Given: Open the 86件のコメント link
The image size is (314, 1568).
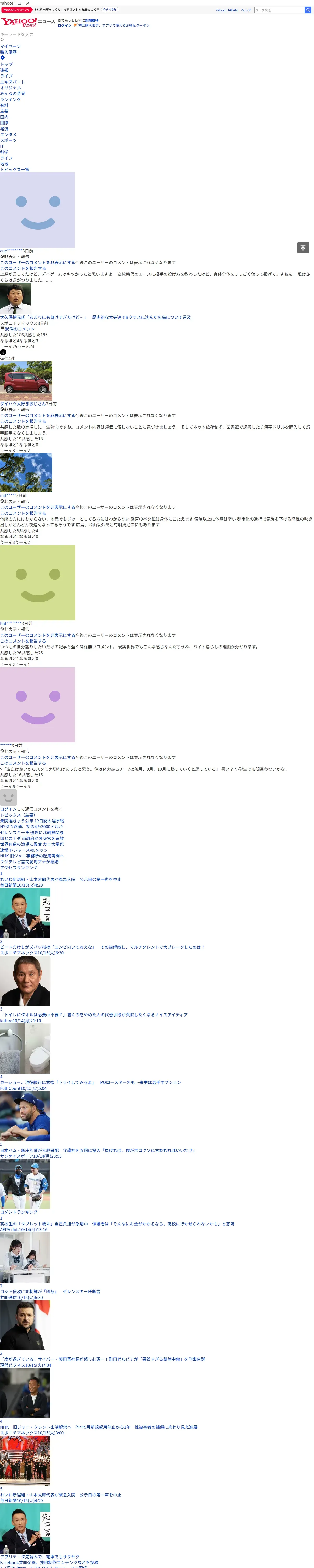Looking at the screenshot, I should click(x=20, y=329).
